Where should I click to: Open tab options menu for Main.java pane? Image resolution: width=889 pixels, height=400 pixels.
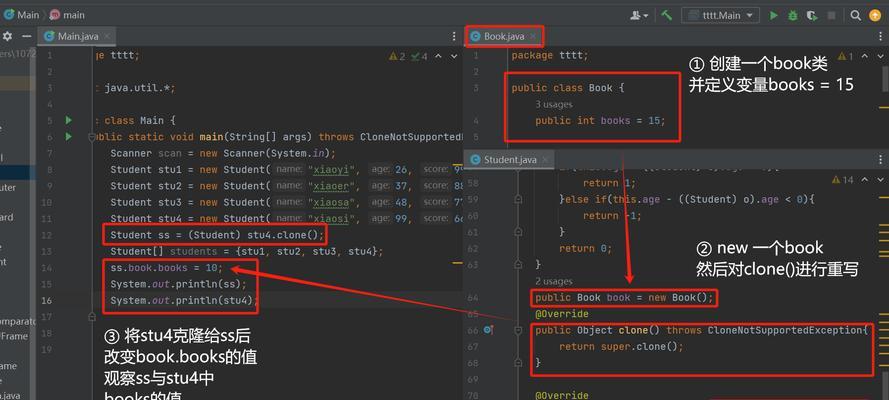tap(454, 36)
